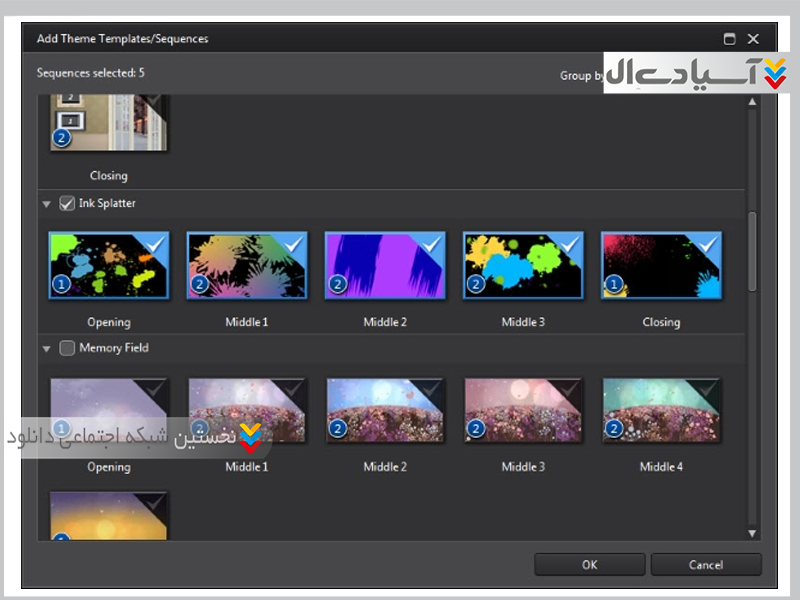Toggle the checkmark corner on Ink Splatter Opening
This screenshot has height=600, width=800.
coord(155,244)
